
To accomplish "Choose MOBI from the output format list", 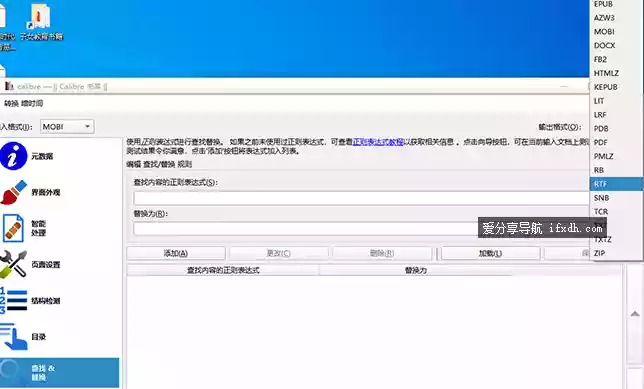I will click(x=616, y=32).
